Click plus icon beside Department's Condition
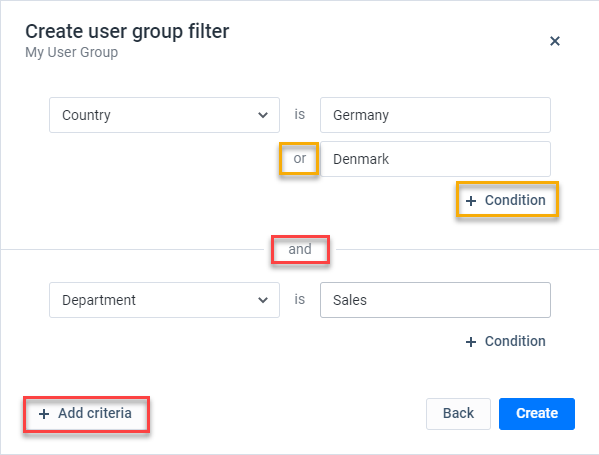The image size is (599, 455). [471, 342]
